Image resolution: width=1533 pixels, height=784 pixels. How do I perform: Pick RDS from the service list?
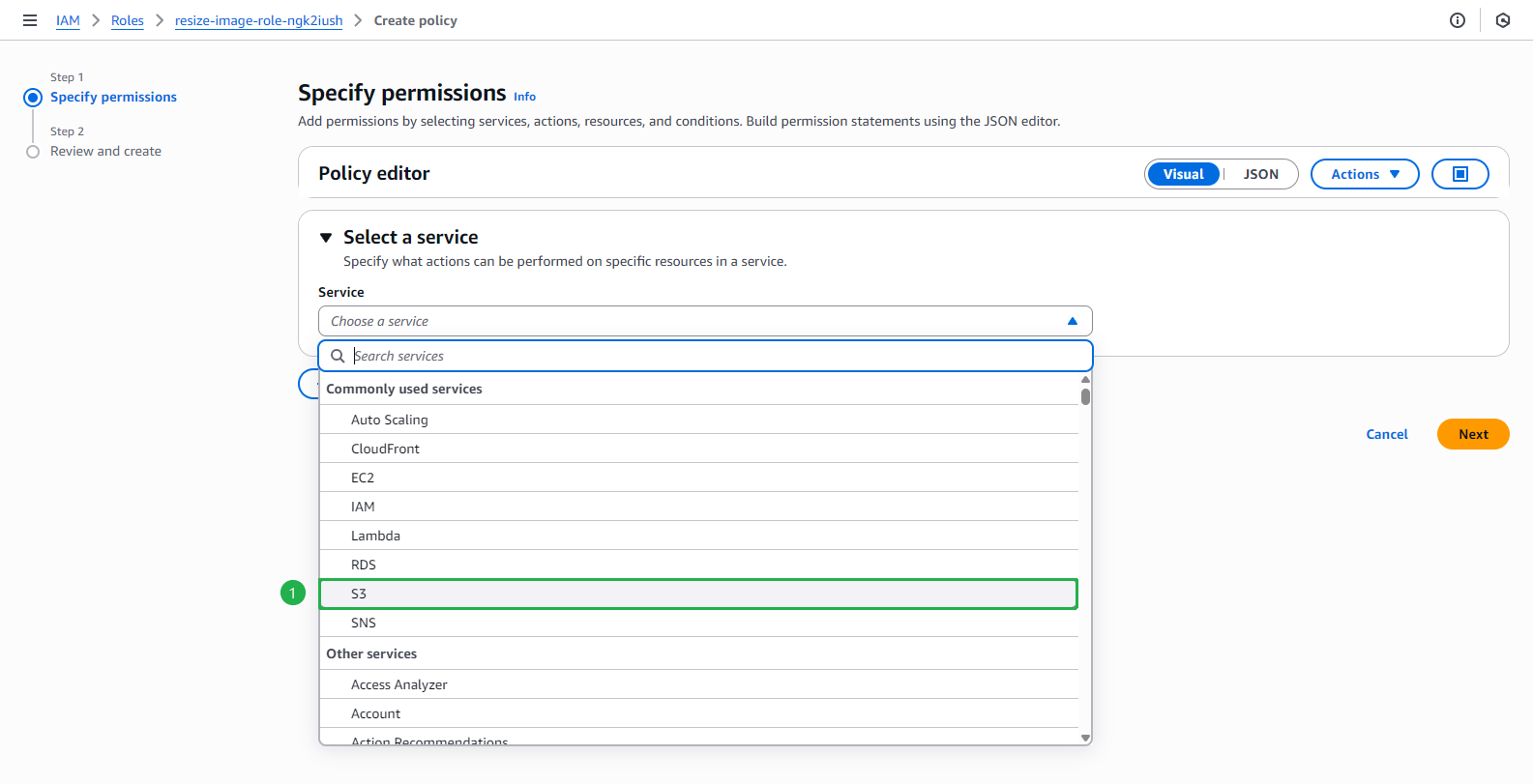point(698,565)
